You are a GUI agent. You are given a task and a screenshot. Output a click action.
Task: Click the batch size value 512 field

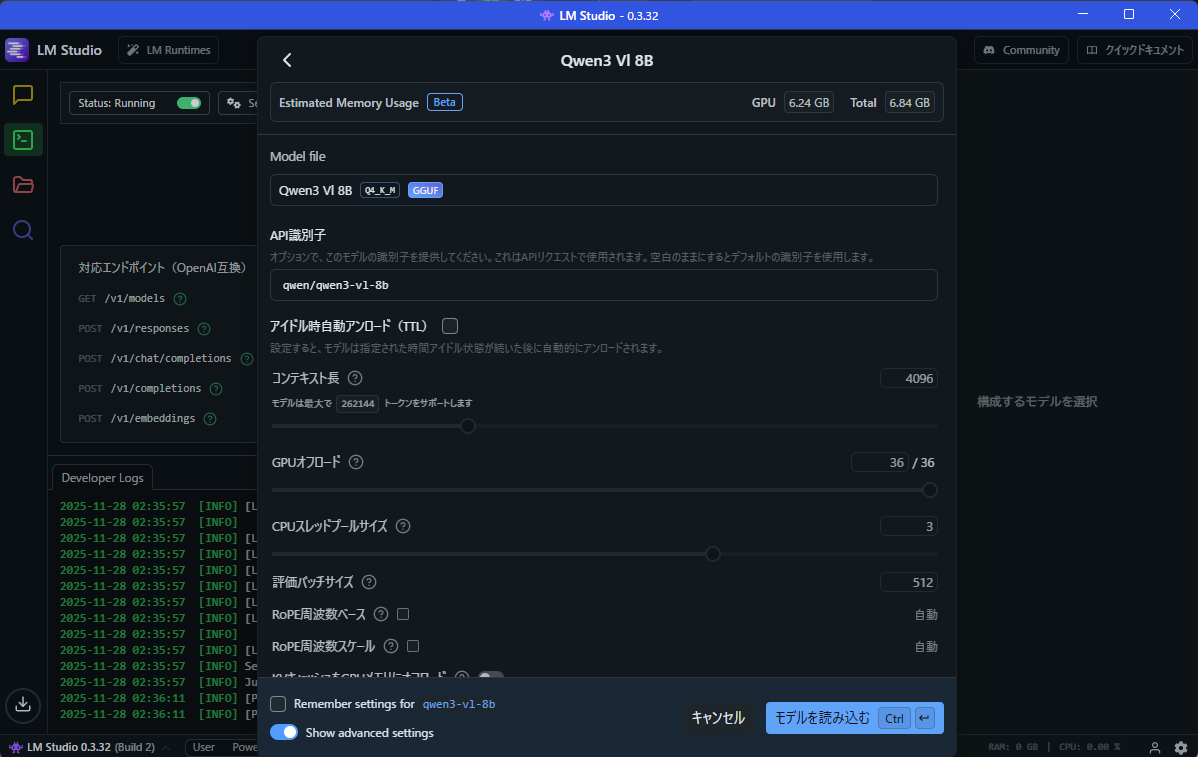pos(908,582)
